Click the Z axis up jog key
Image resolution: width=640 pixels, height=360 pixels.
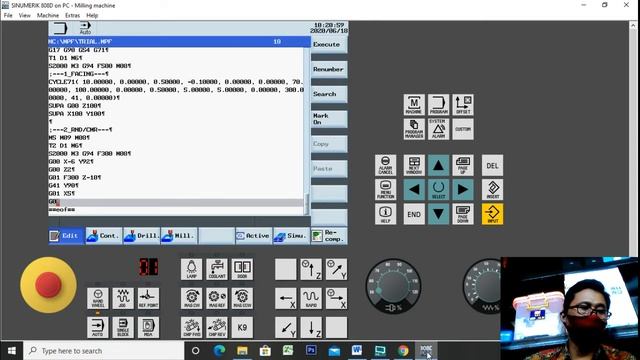(311, 269)
